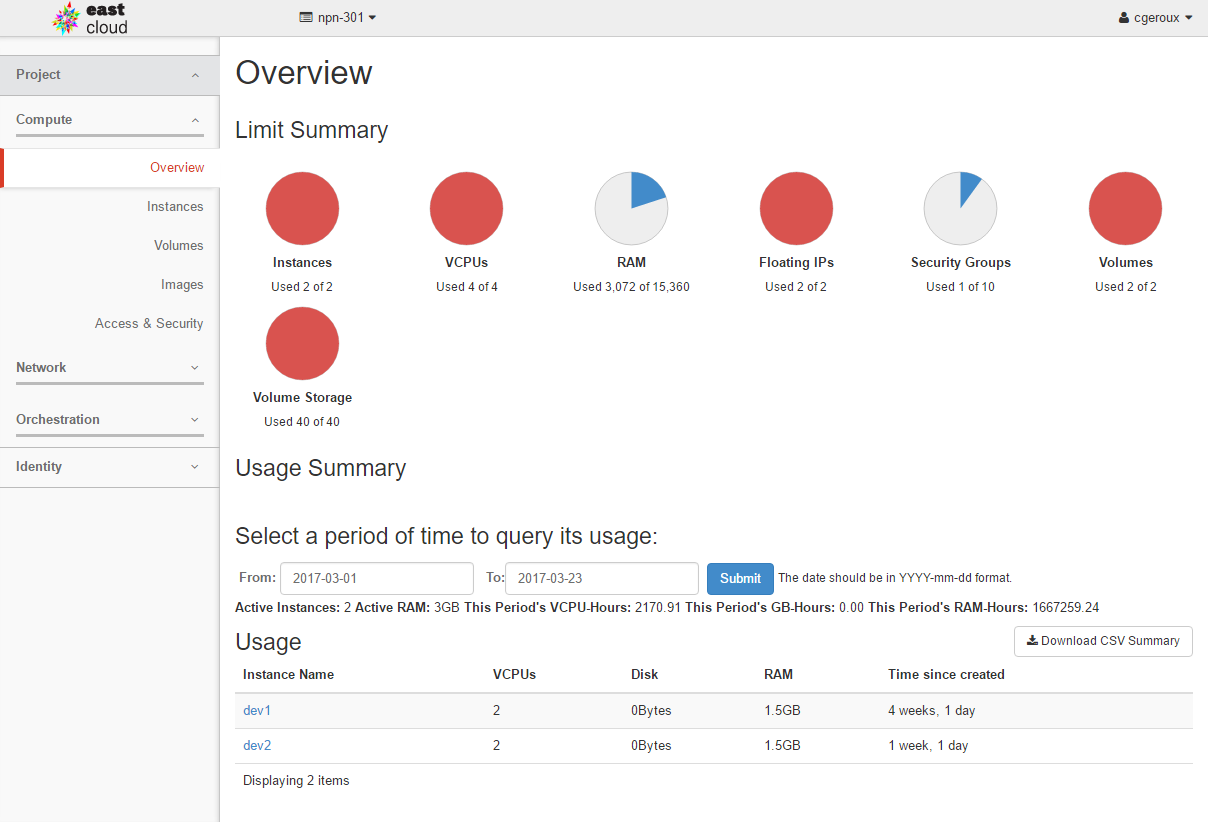The image size is (1208, 822).
Task: Collapse the Project section
Action: point(110,75)
